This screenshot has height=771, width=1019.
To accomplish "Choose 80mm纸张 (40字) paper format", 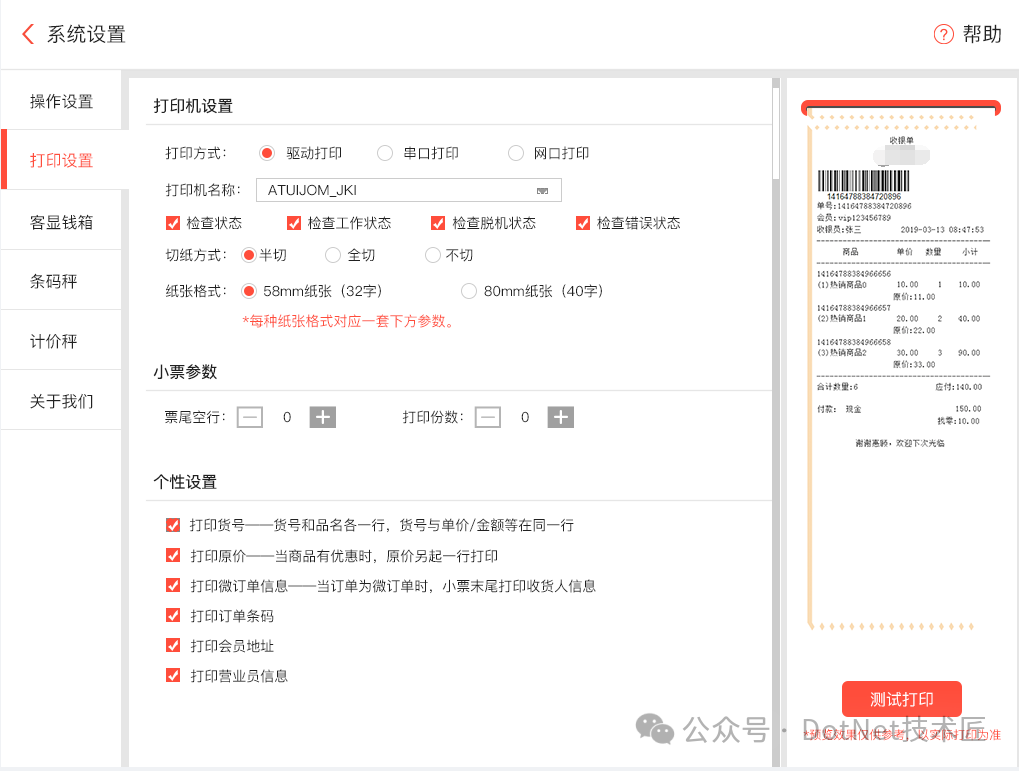I will pyautogui.click(x=468, y=291).
